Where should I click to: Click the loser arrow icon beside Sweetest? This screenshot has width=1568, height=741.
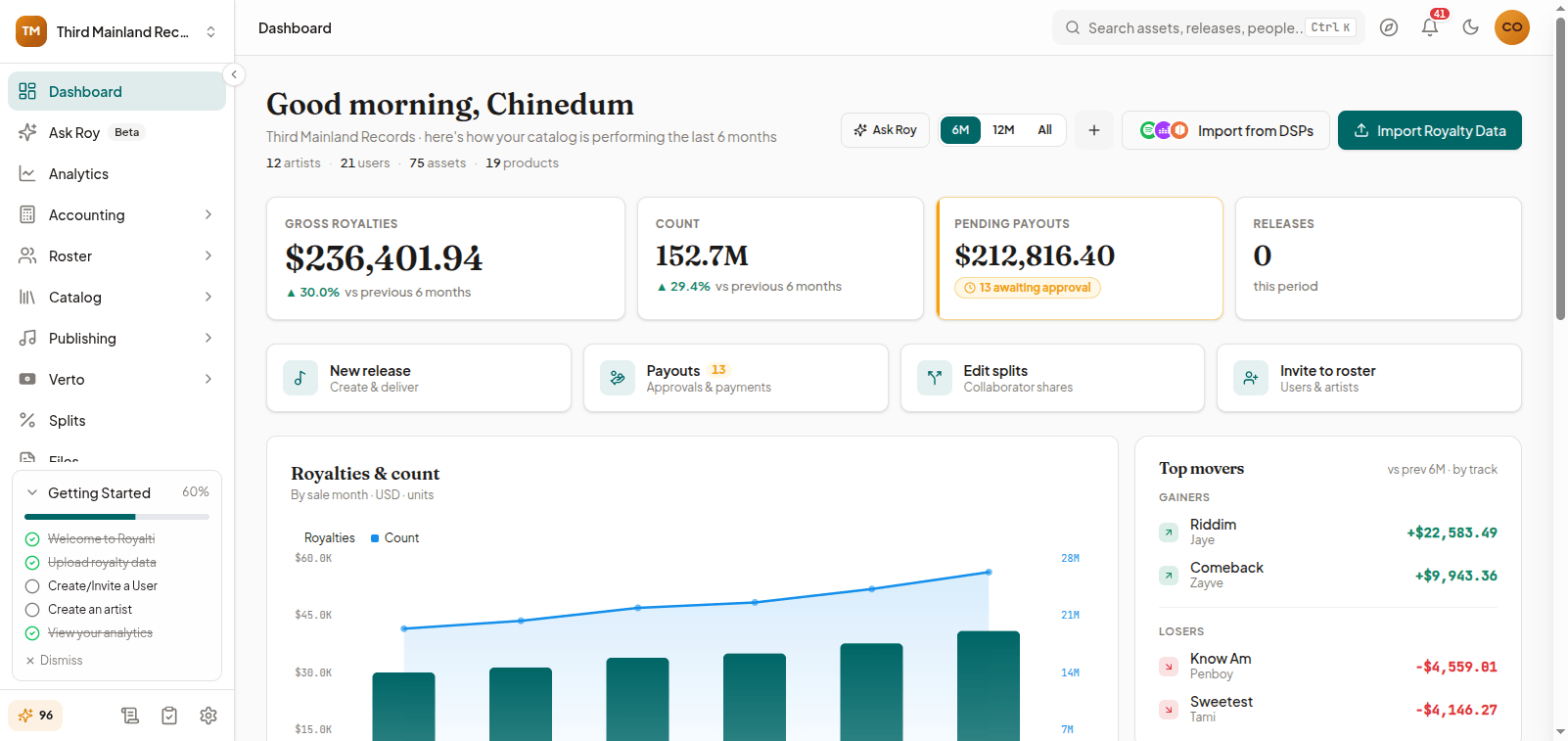pyautogui.click(x=1169, y=710)
